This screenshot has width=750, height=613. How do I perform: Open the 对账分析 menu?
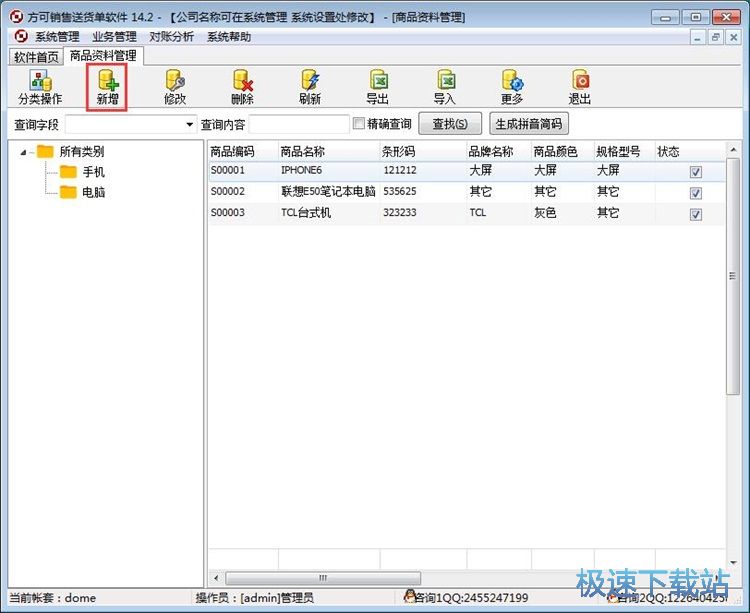171,37
